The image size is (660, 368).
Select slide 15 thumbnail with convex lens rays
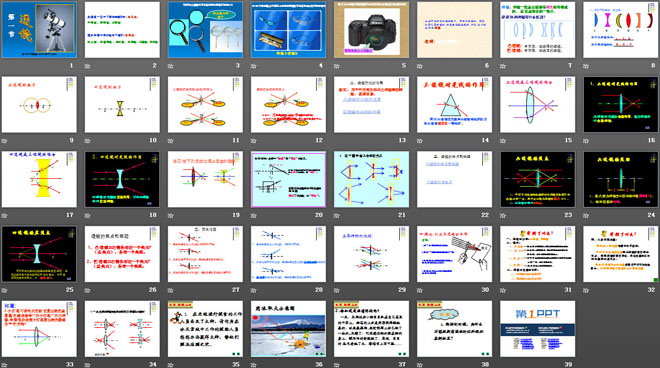(538, 104)
